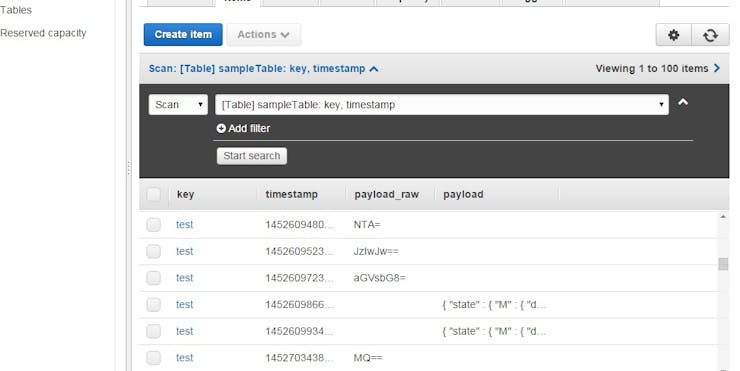Click the Create item button
The height and width of the screenshot is (371, 740).
(x=183, y=34)
